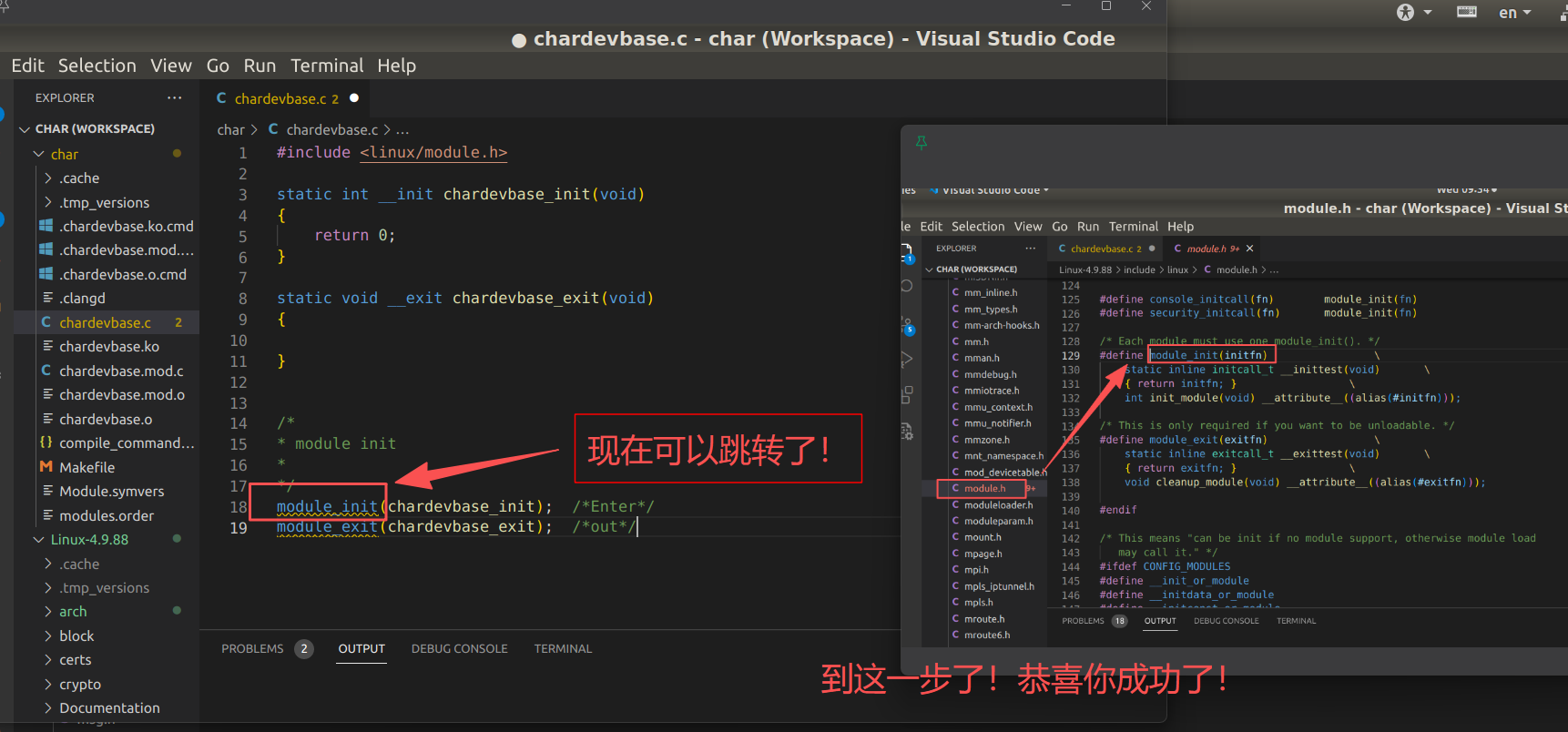Expand .cache folder under char

click(x=48, y=178)
